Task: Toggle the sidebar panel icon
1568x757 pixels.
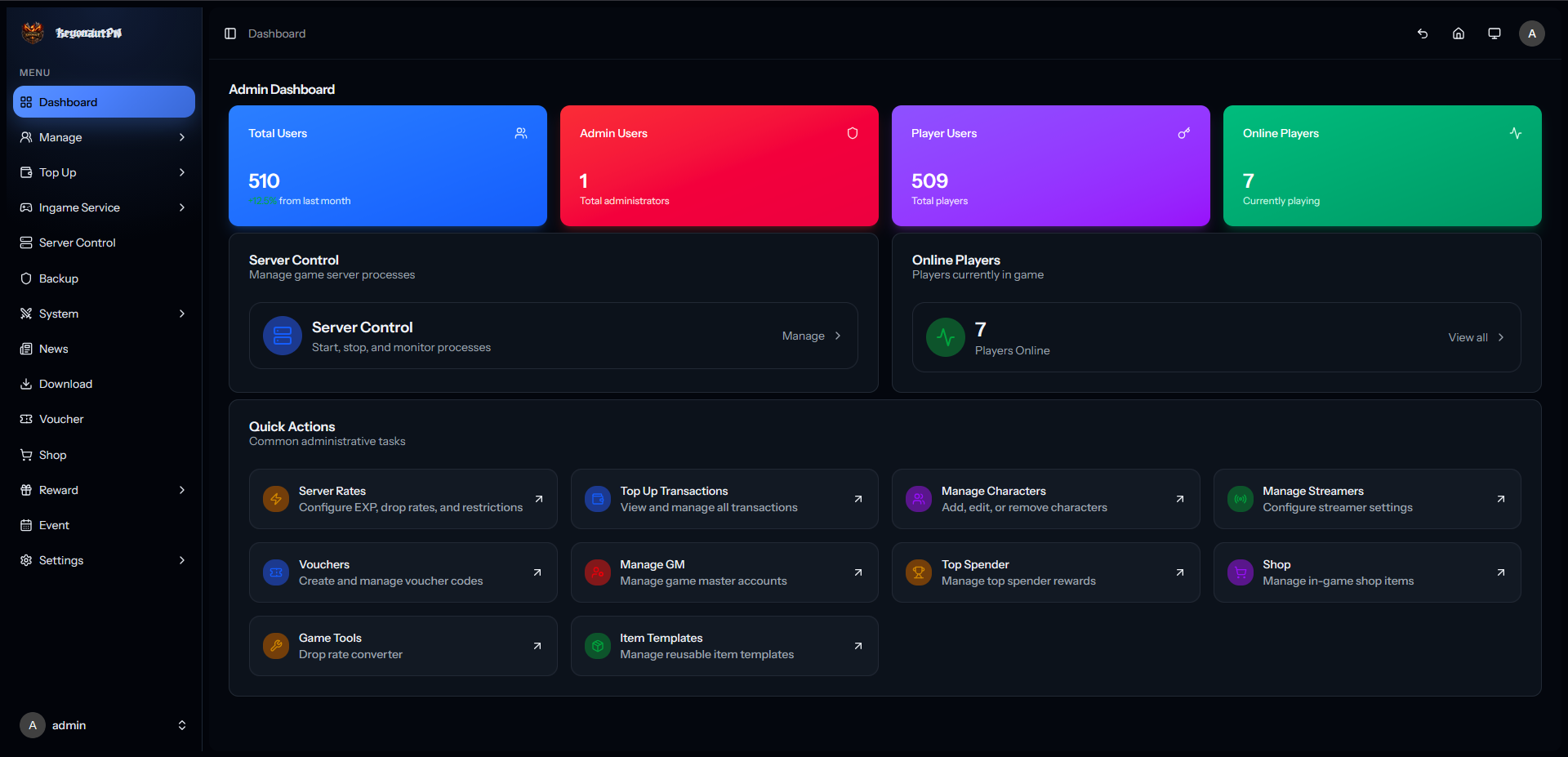Action: (230, 33)
